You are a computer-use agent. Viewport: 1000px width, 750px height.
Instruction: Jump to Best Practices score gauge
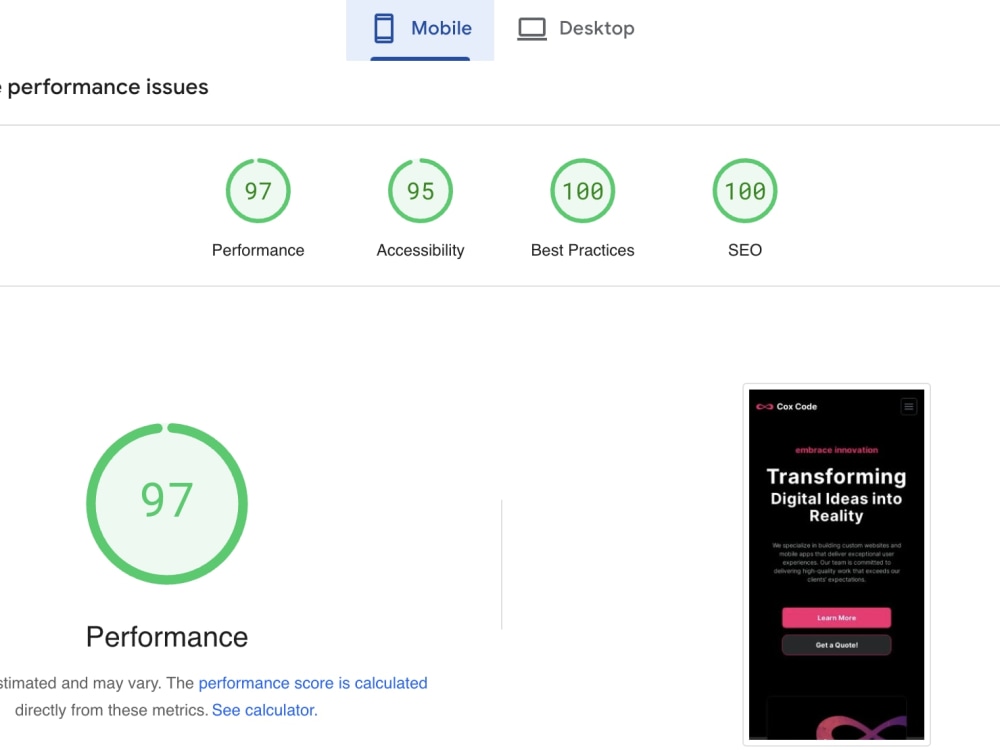[582, 191]
